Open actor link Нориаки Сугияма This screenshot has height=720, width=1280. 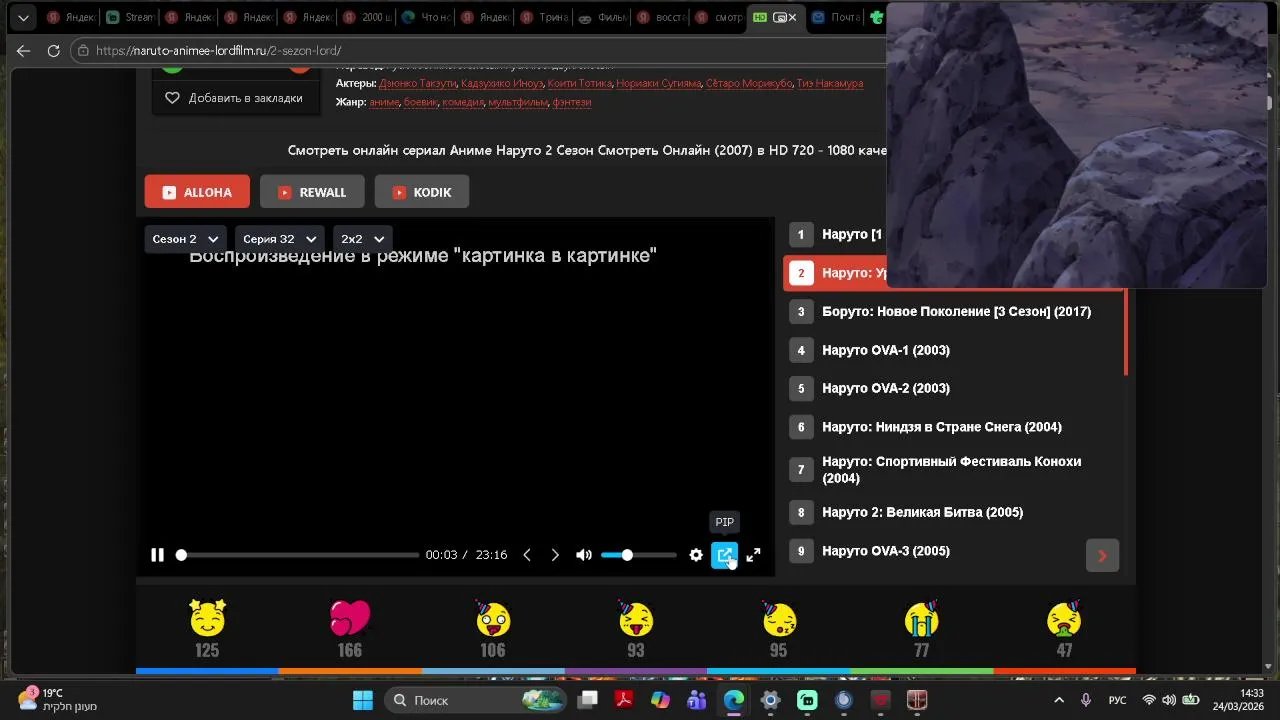(x=658, y=83)
